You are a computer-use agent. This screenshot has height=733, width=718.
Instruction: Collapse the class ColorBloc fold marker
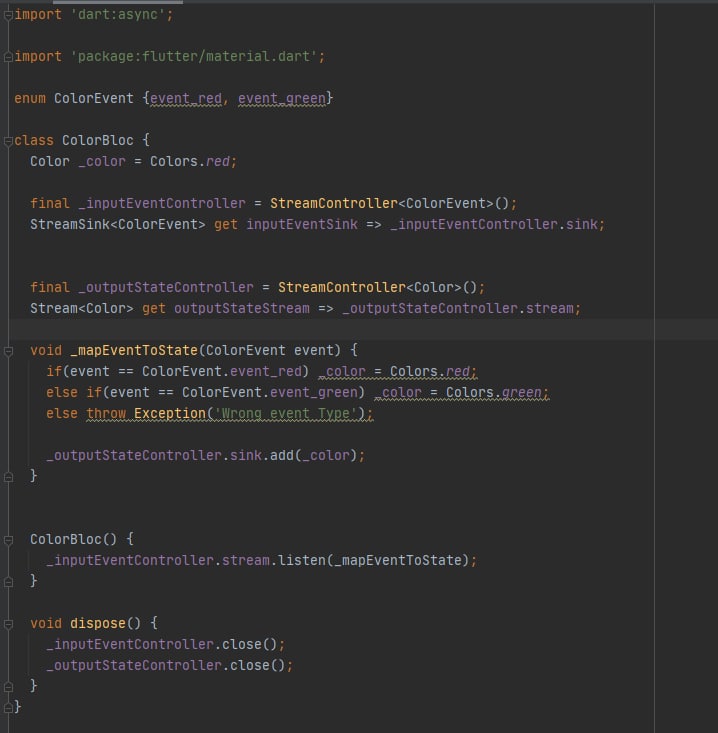(8, 141)
